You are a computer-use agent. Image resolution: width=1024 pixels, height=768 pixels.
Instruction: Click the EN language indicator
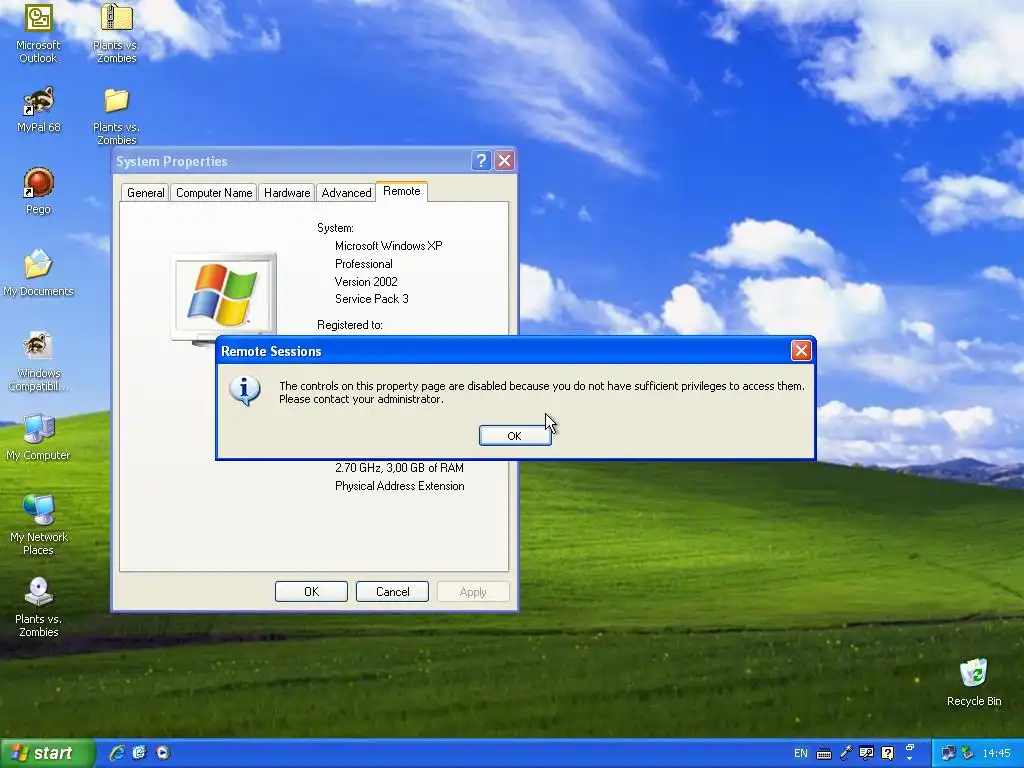(801, 754)
